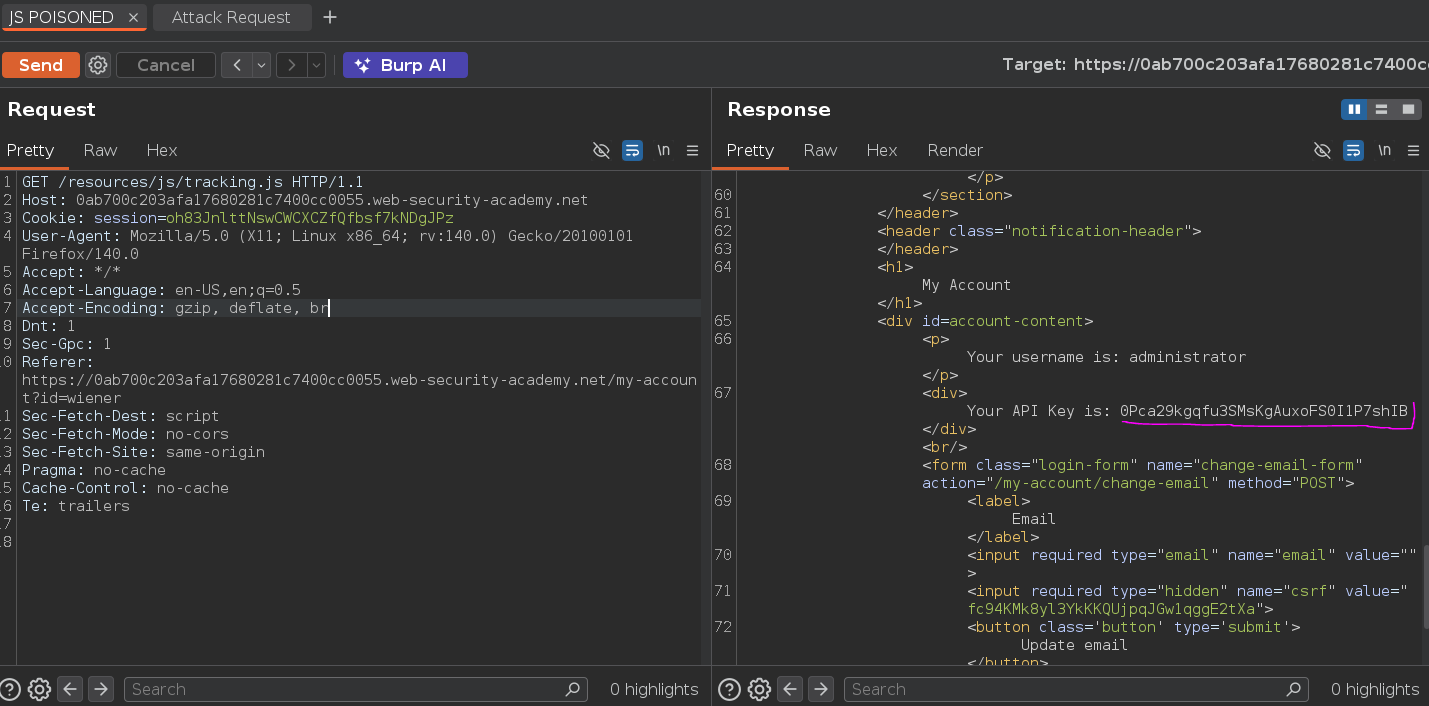This screenshot has height=706, width=1429.
Task: Open Render view in Response panel
Action: click(x=955, y=150)
